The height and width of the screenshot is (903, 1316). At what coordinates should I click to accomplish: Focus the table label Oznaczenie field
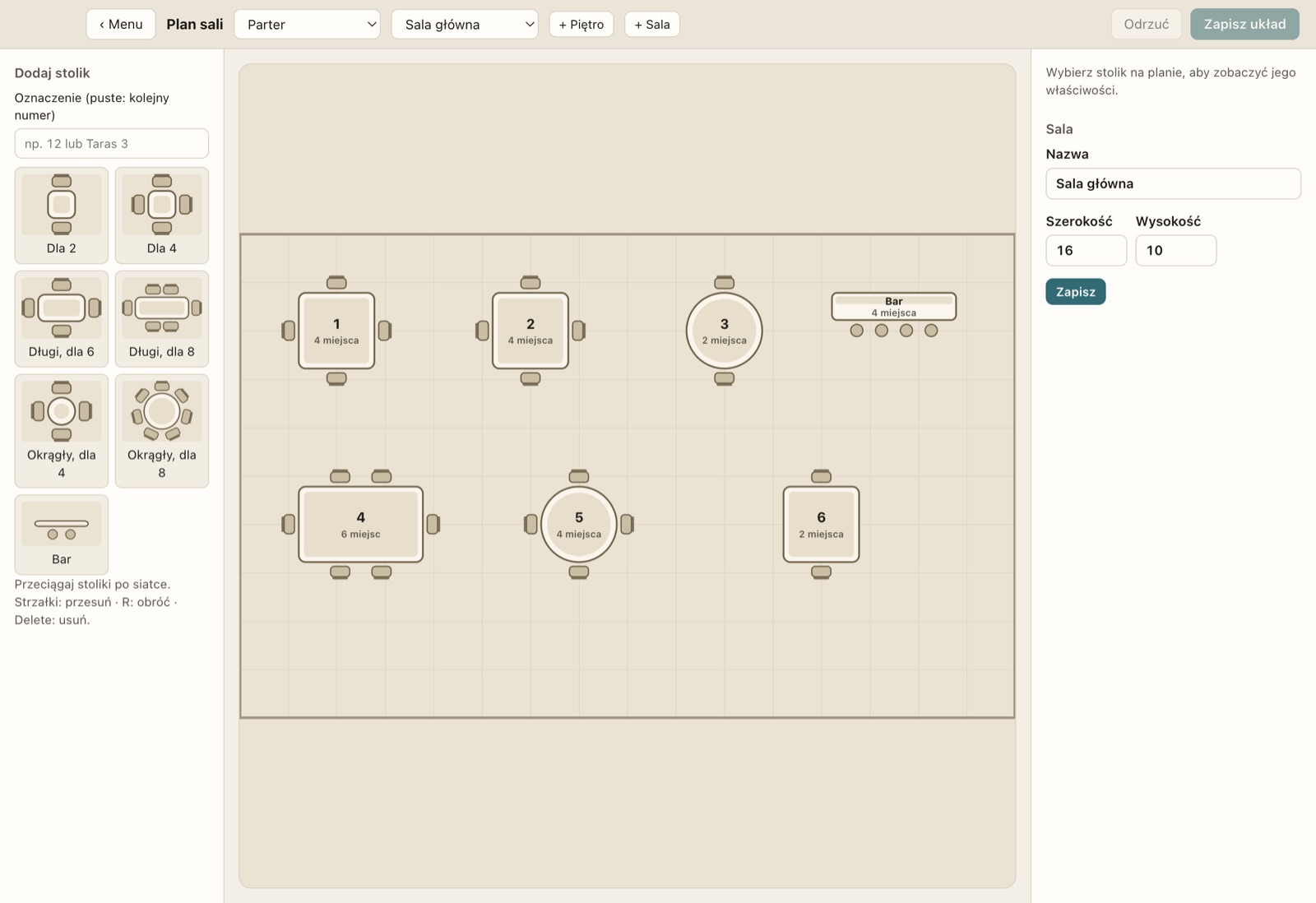(112, 143)
